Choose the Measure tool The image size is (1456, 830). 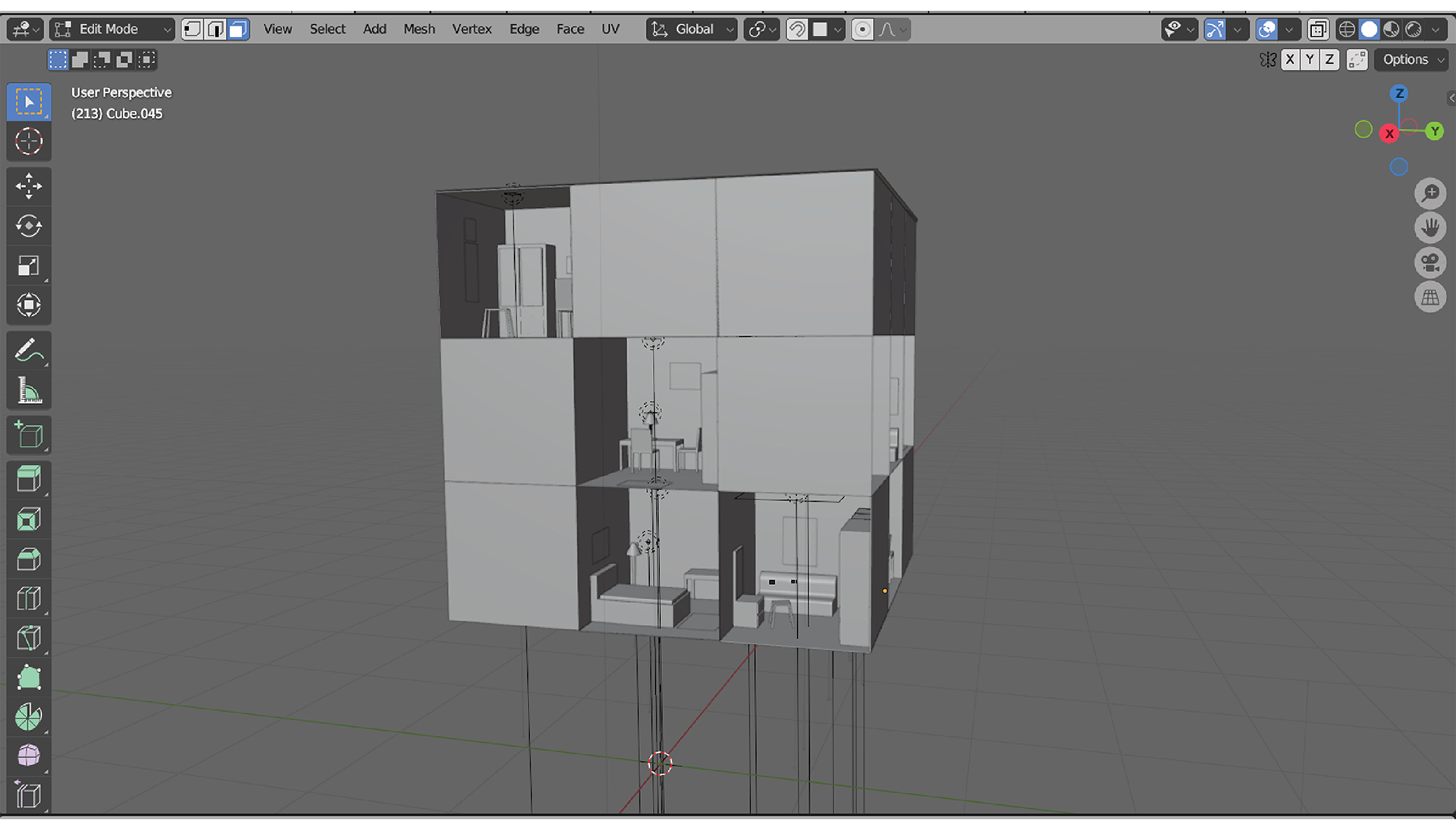29,391
